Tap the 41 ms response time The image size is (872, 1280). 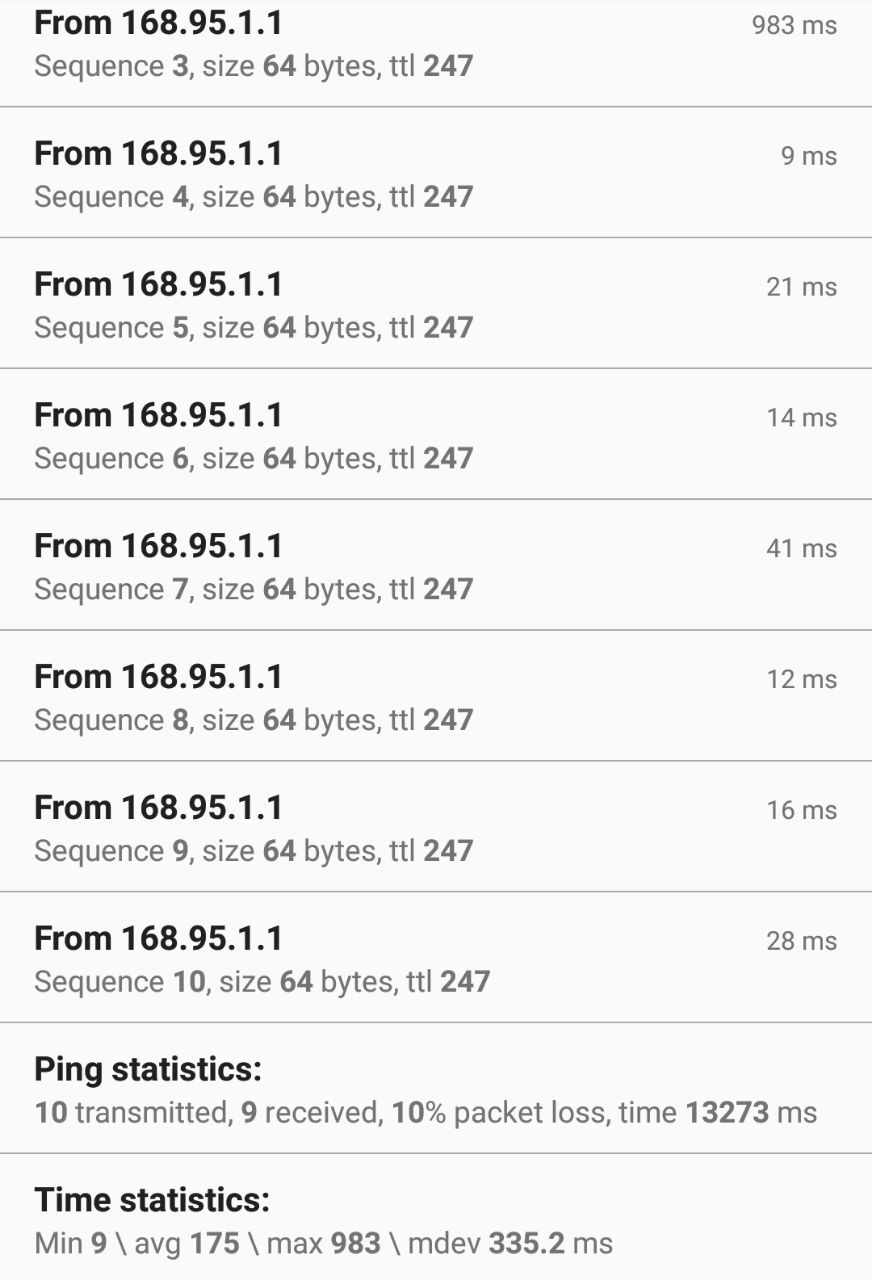[x=801, y=549]
